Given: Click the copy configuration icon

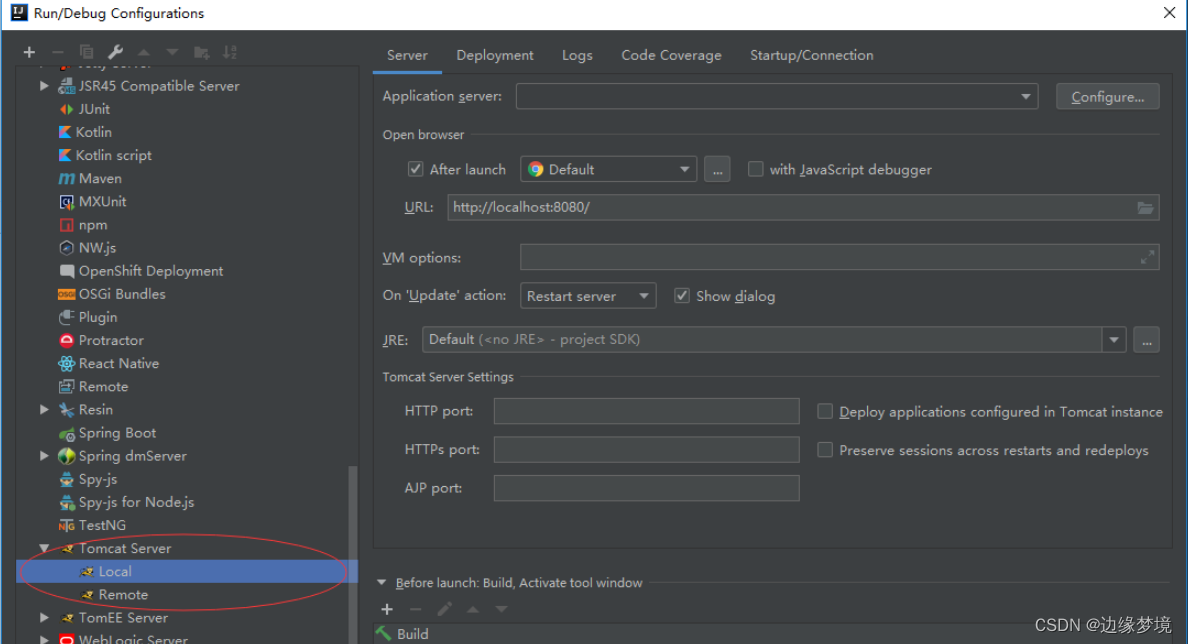Looking at the screenshot, I should point(86,52).
